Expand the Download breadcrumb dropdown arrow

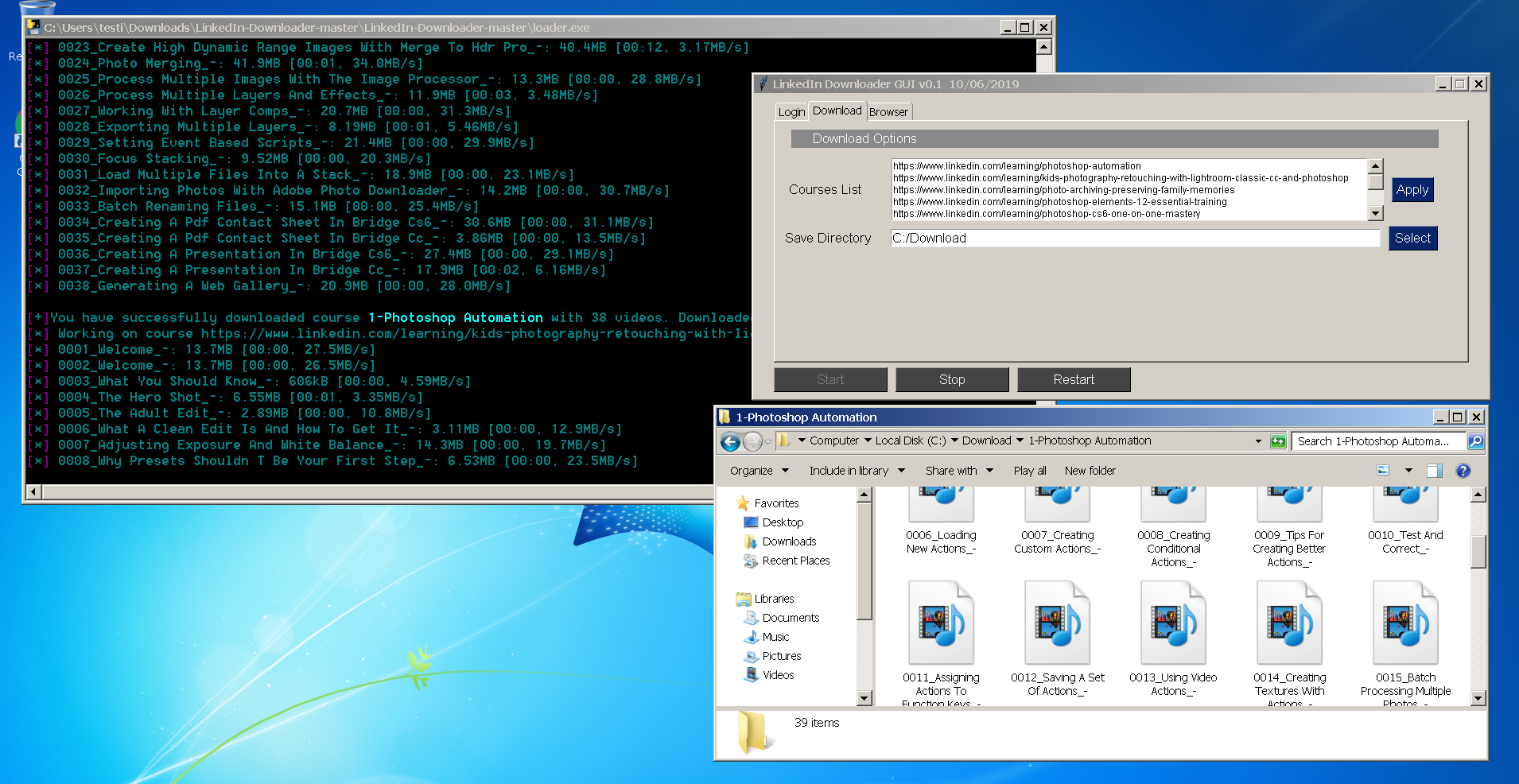point(1020,441)
